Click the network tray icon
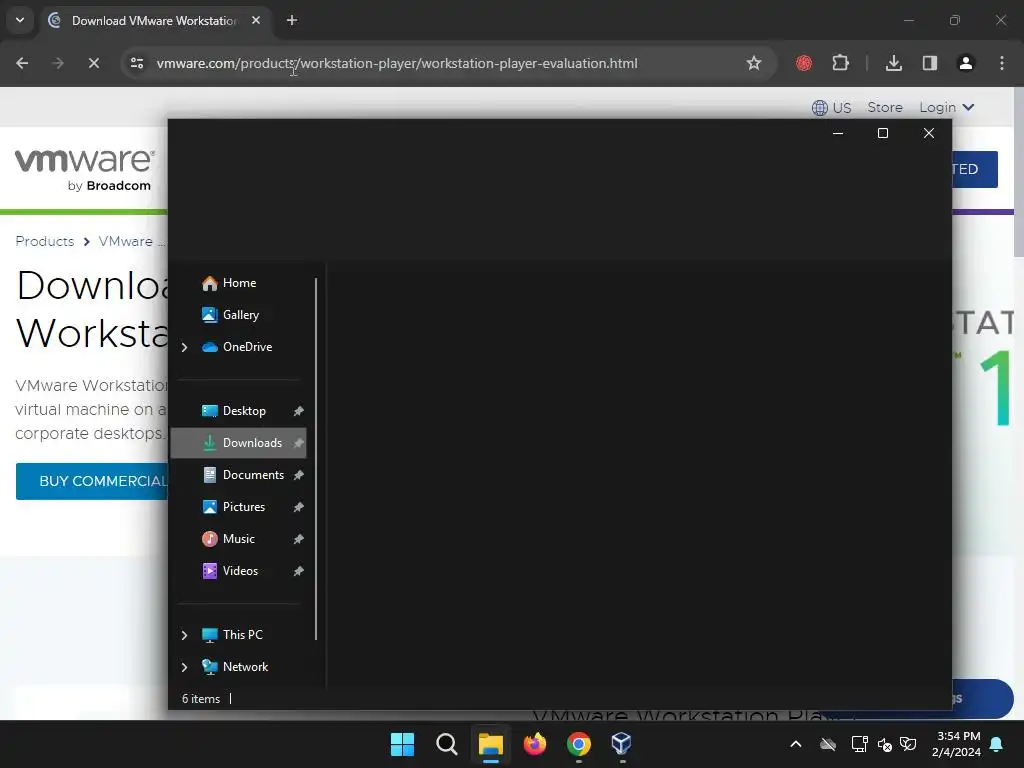 pos(859,744)
